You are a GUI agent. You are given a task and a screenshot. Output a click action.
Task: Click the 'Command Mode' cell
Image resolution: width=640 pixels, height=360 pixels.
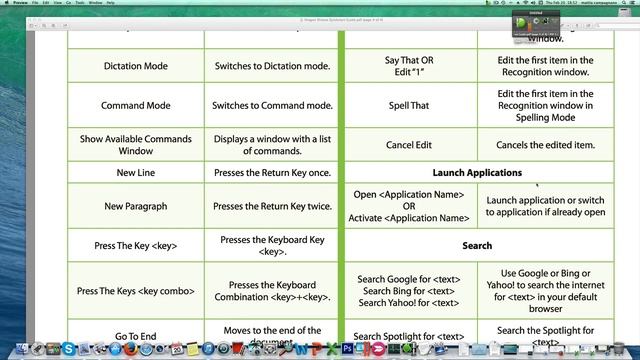136,105
